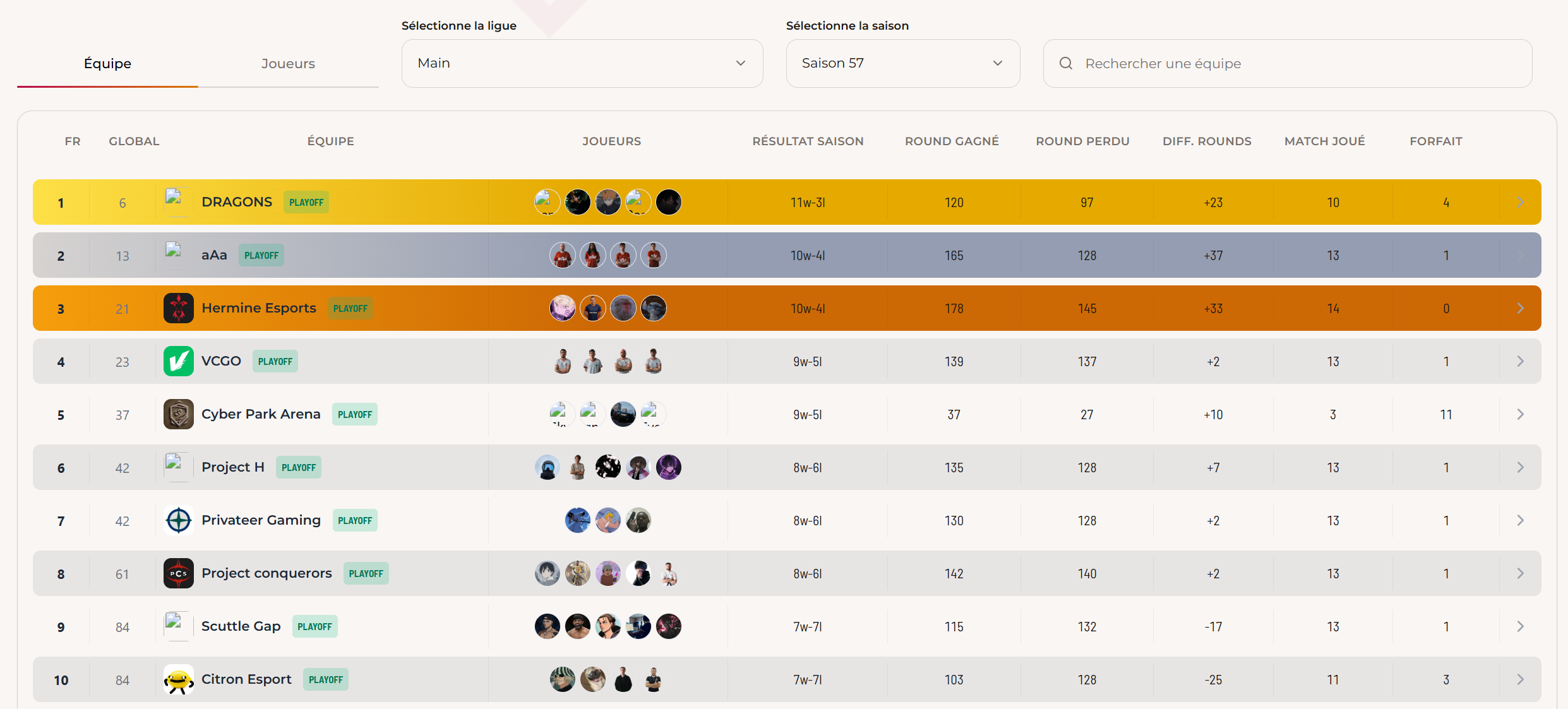Click the ROUND GAGNÉ column header
The image size is (1568, 709).
(952, 141)
